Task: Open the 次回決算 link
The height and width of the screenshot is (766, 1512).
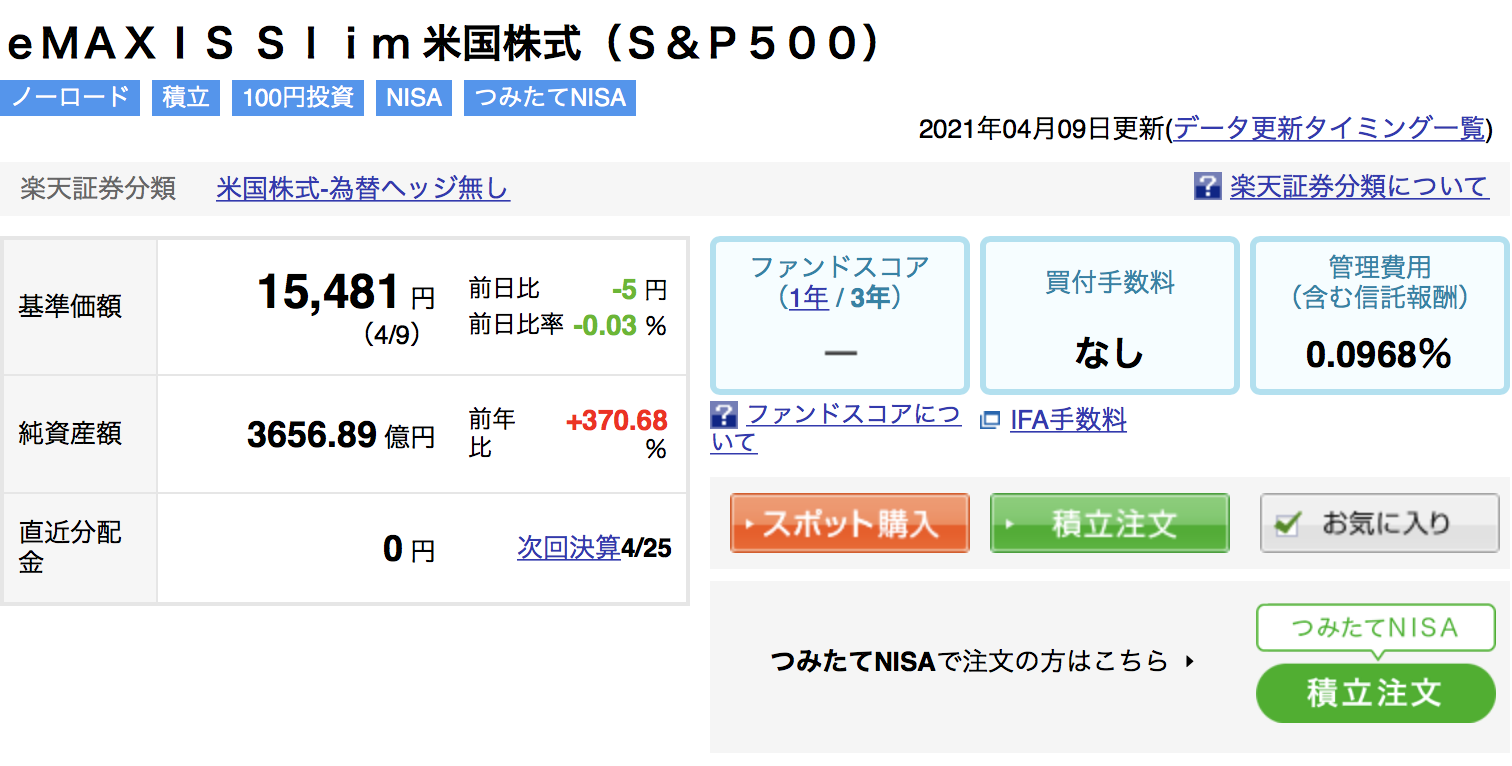Action: click(569, 548)
